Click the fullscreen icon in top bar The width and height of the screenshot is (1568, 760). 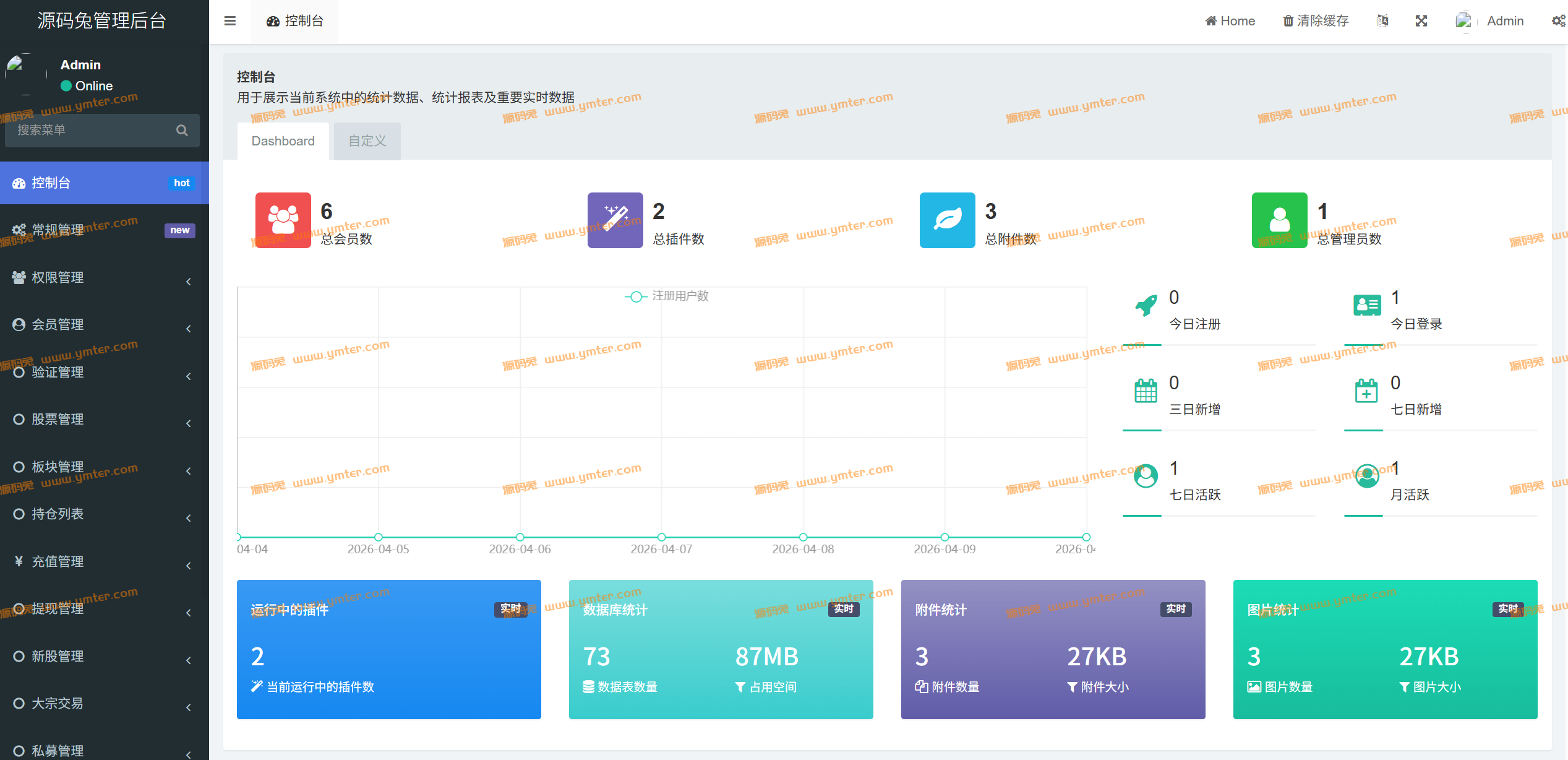pos(1421,21)
